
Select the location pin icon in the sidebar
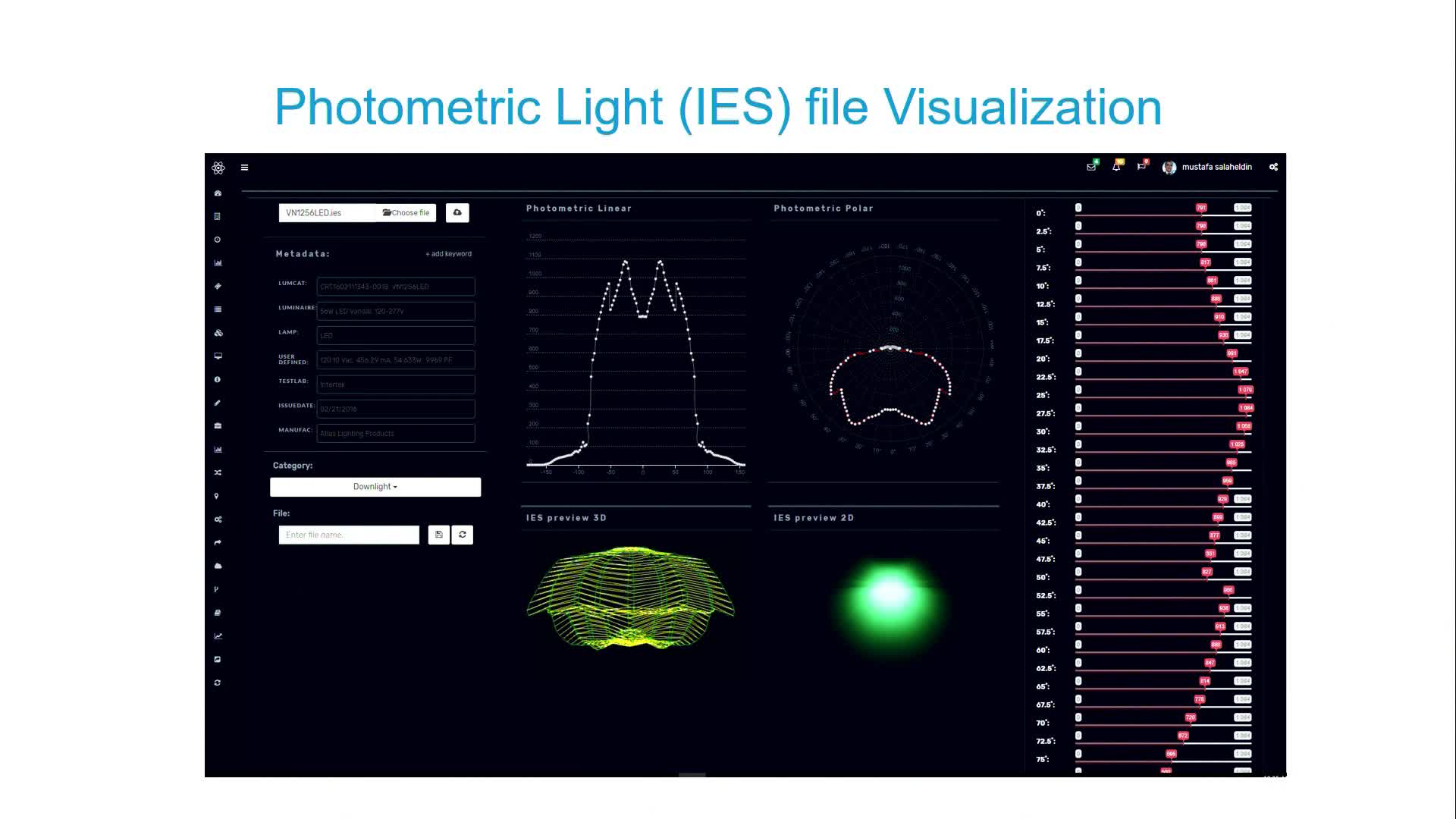218,495
